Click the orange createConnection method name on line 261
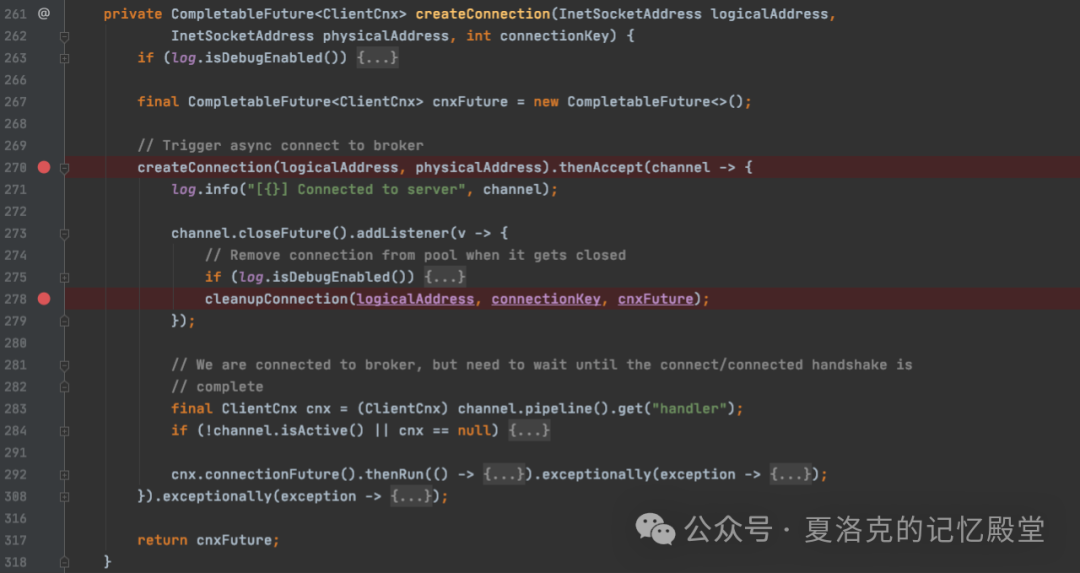The image size is (1080, 573). click(483, 14)
